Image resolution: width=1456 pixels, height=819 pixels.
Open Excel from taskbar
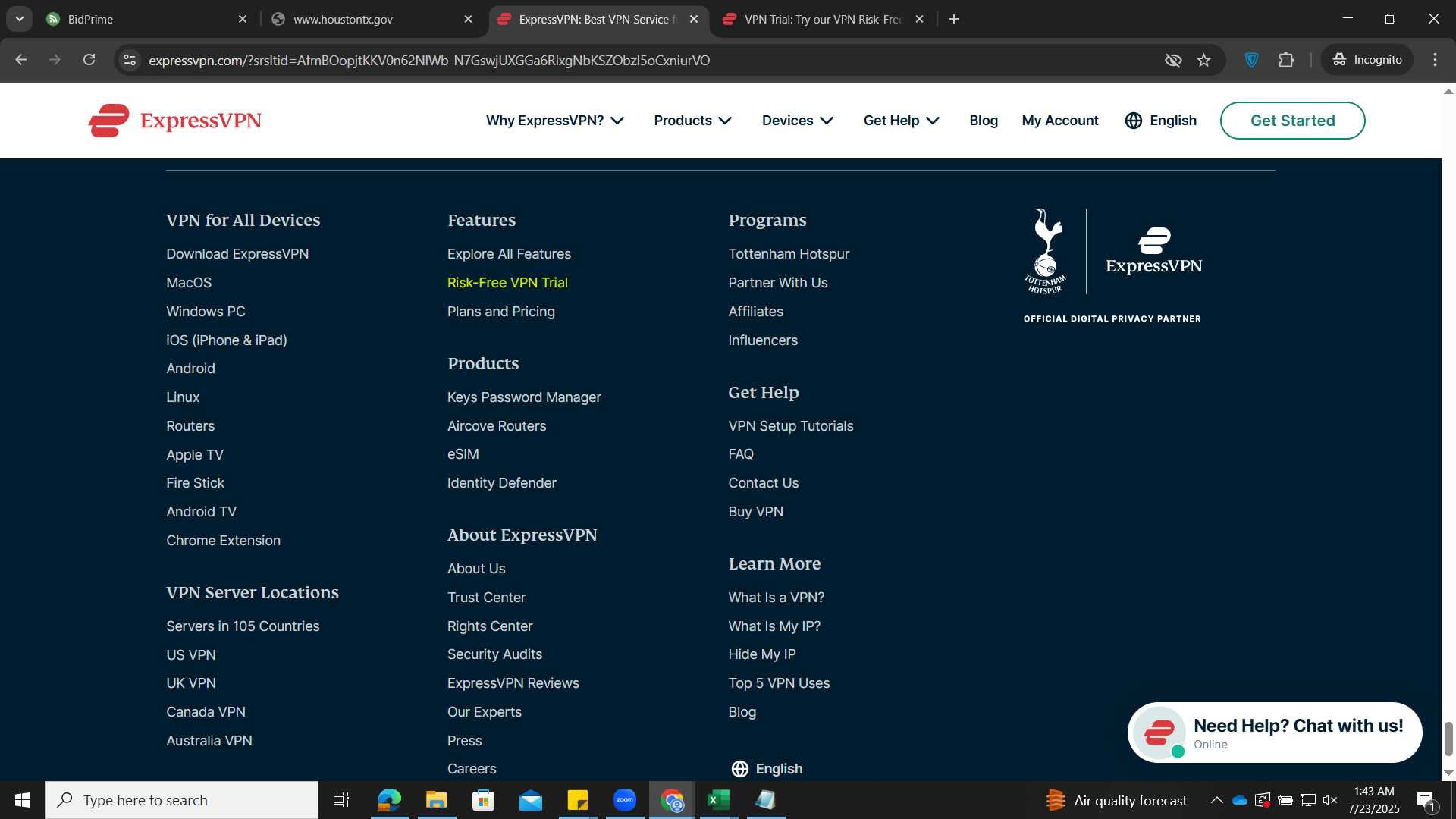click(x=718, y=800)
